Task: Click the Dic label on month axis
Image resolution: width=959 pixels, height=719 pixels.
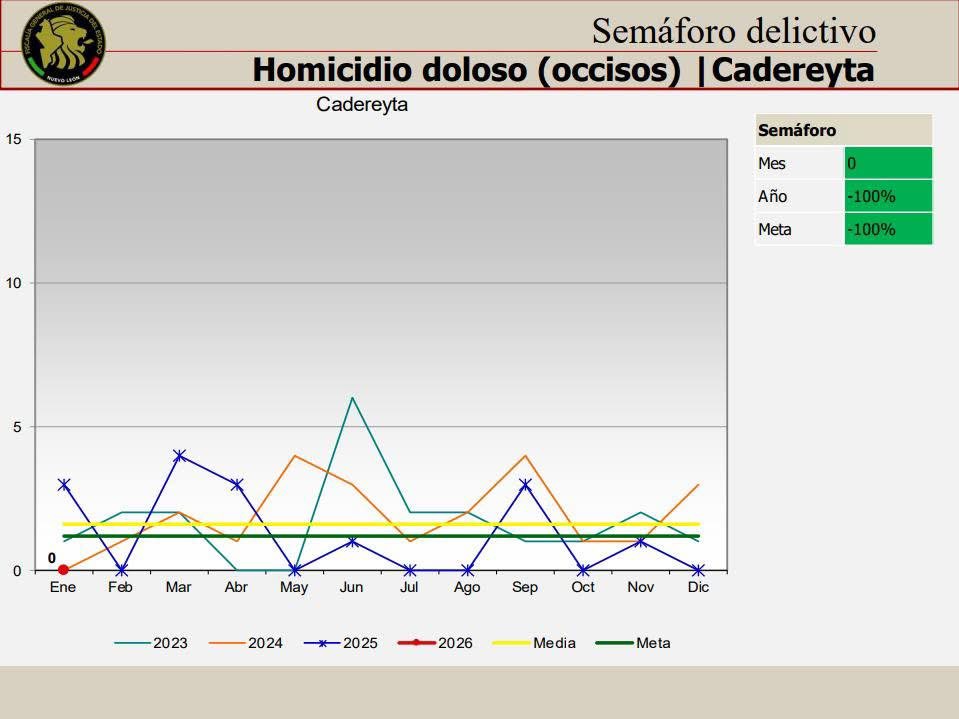Action: click(698, 587)
